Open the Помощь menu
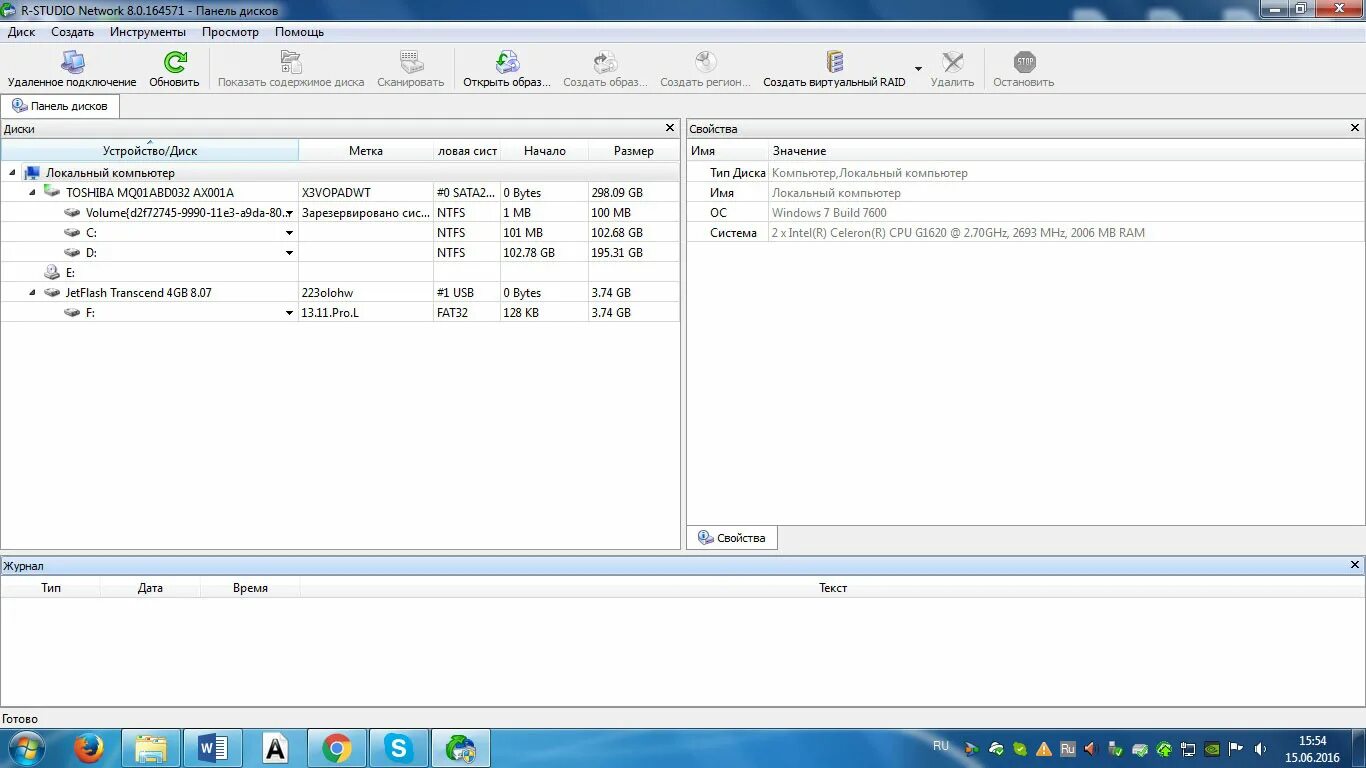1366x768 pixels. [299, 32]
